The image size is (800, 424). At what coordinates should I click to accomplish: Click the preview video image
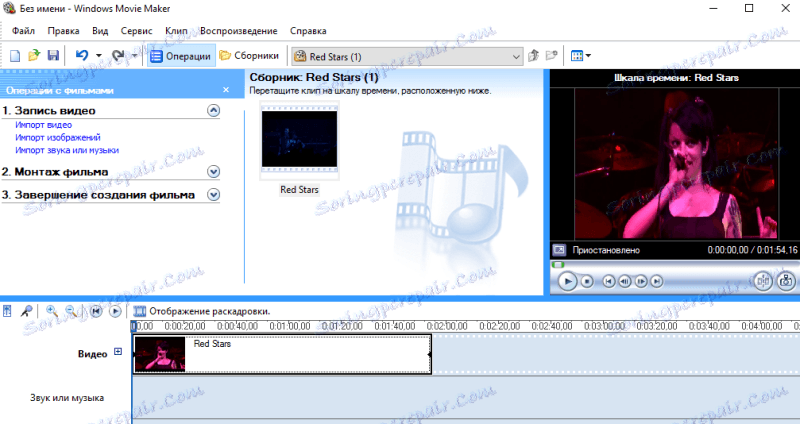677,163
